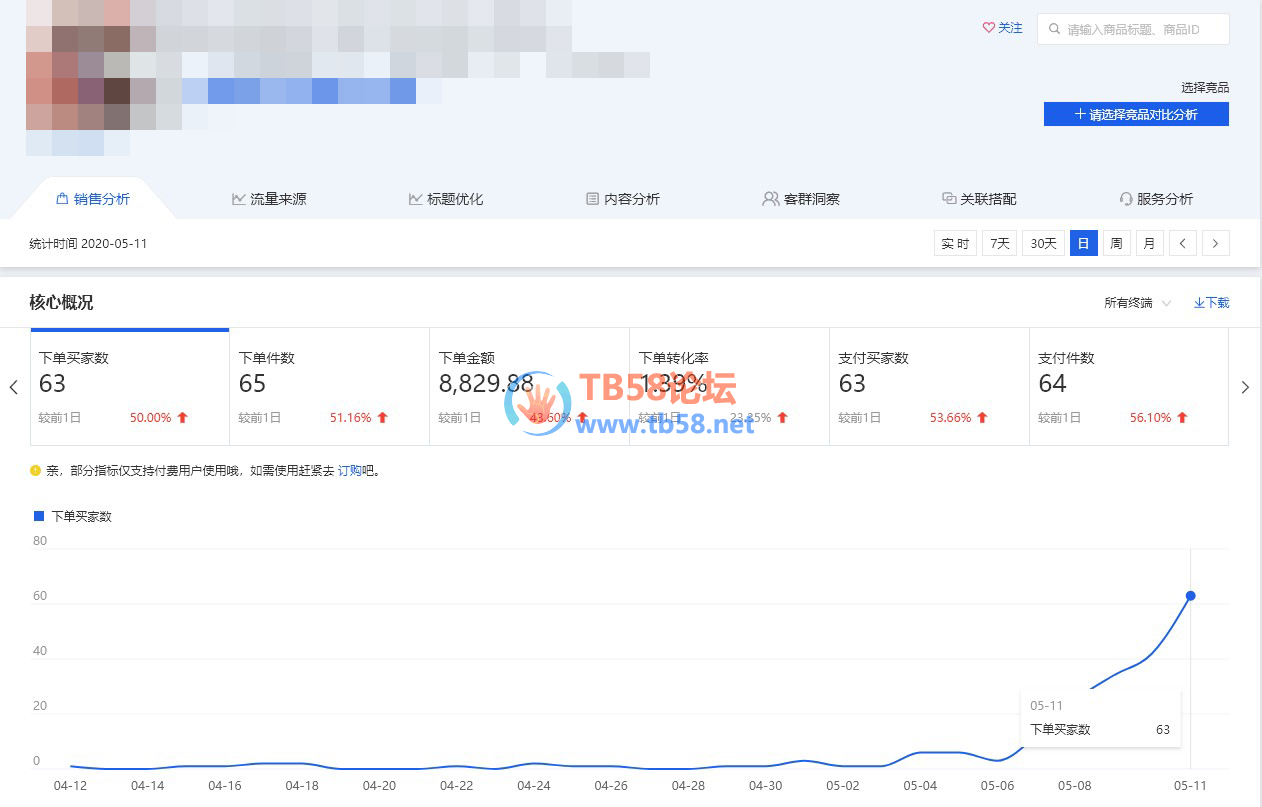Viewport: 1262px width, 807px height.
Task: Select the 实时 time range
Action: coord(955,243)
